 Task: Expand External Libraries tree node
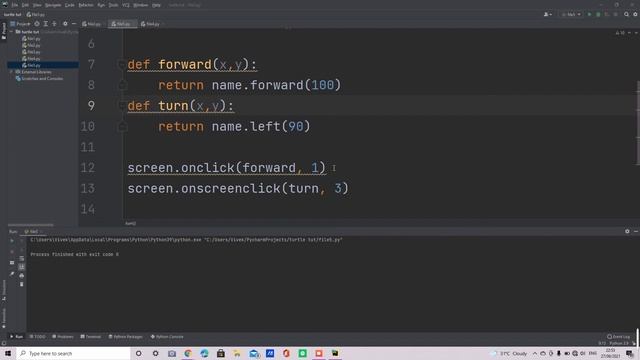11,72
